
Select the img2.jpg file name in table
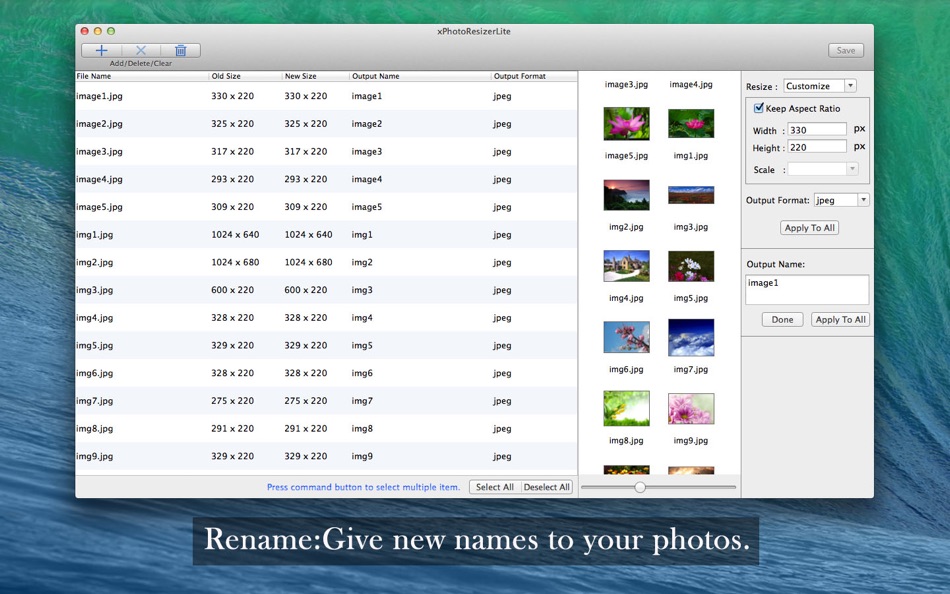point(95,262)
